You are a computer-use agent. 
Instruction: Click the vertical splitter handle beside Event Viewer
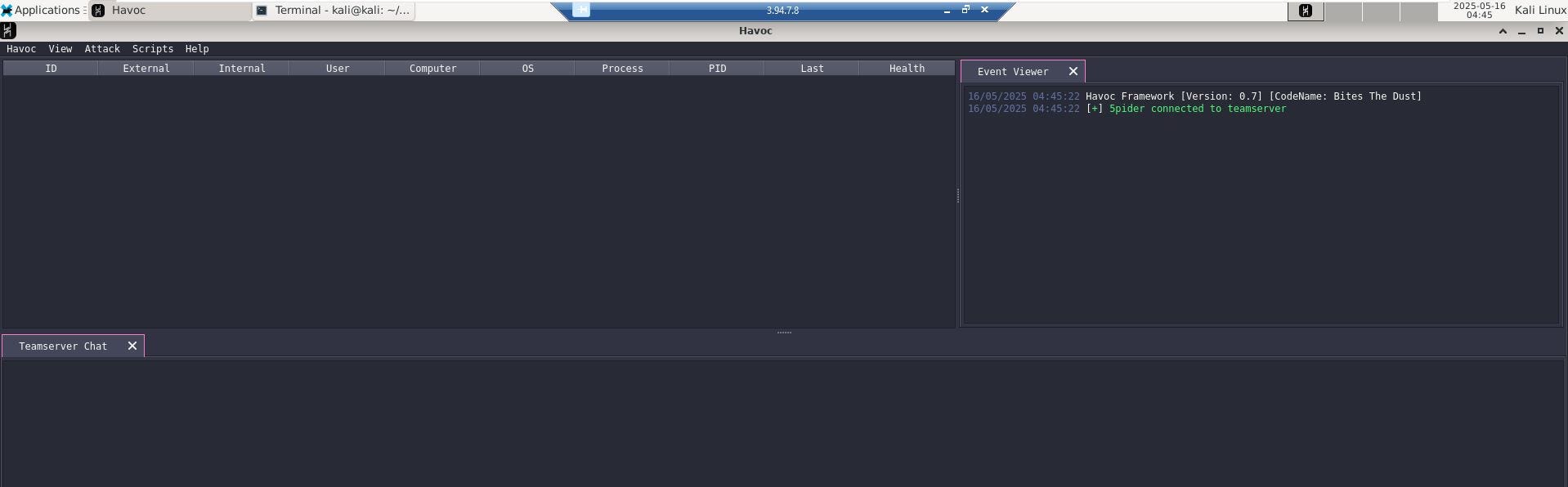point(957,196)
